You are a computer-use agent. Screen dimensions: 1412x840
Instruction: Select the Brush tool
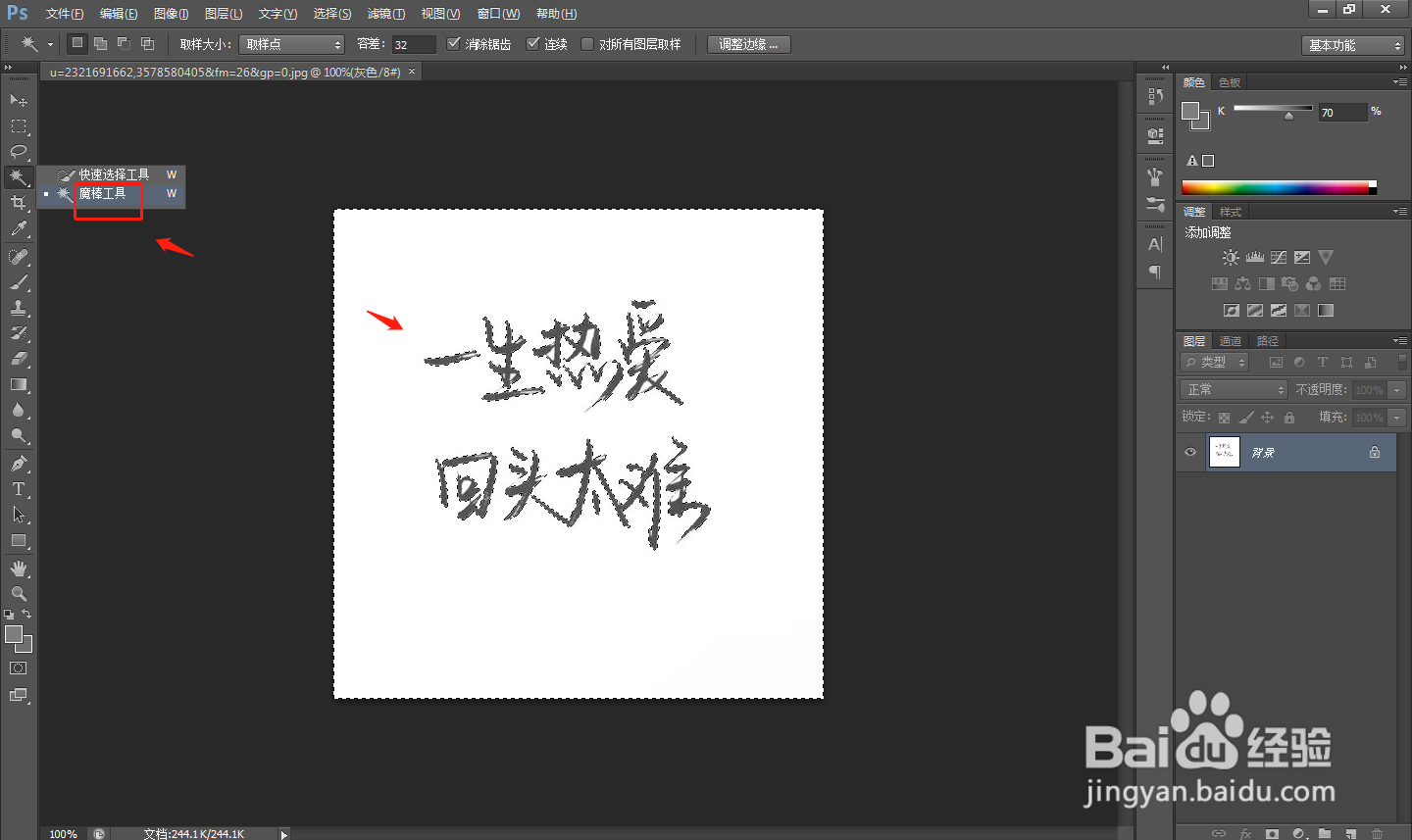pyautogui.click(x=19, y=282)
